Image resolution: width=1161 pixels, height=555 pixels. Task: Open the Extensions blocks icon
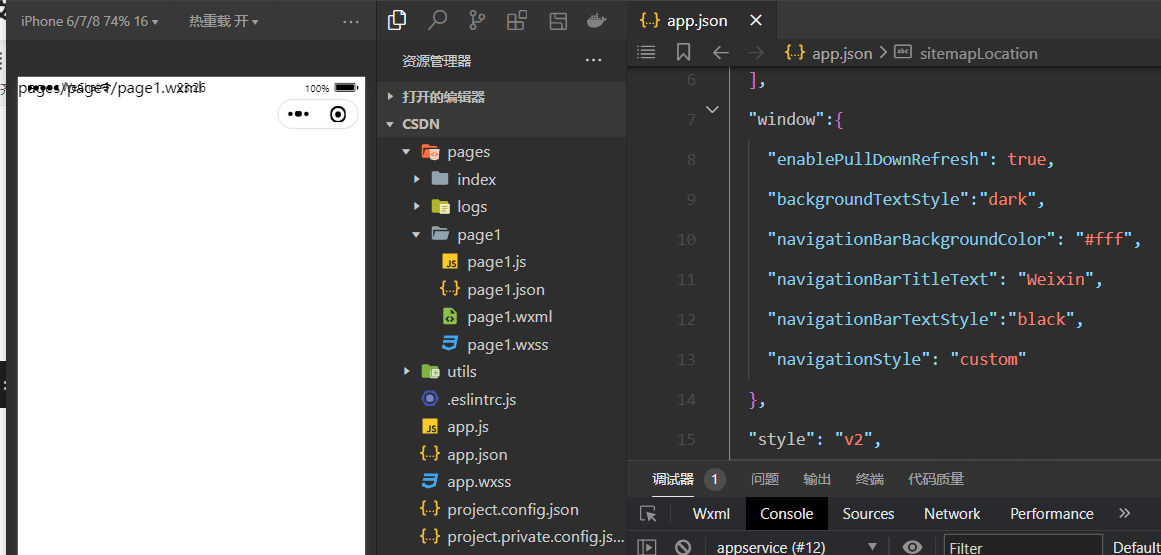pos(517,21)
